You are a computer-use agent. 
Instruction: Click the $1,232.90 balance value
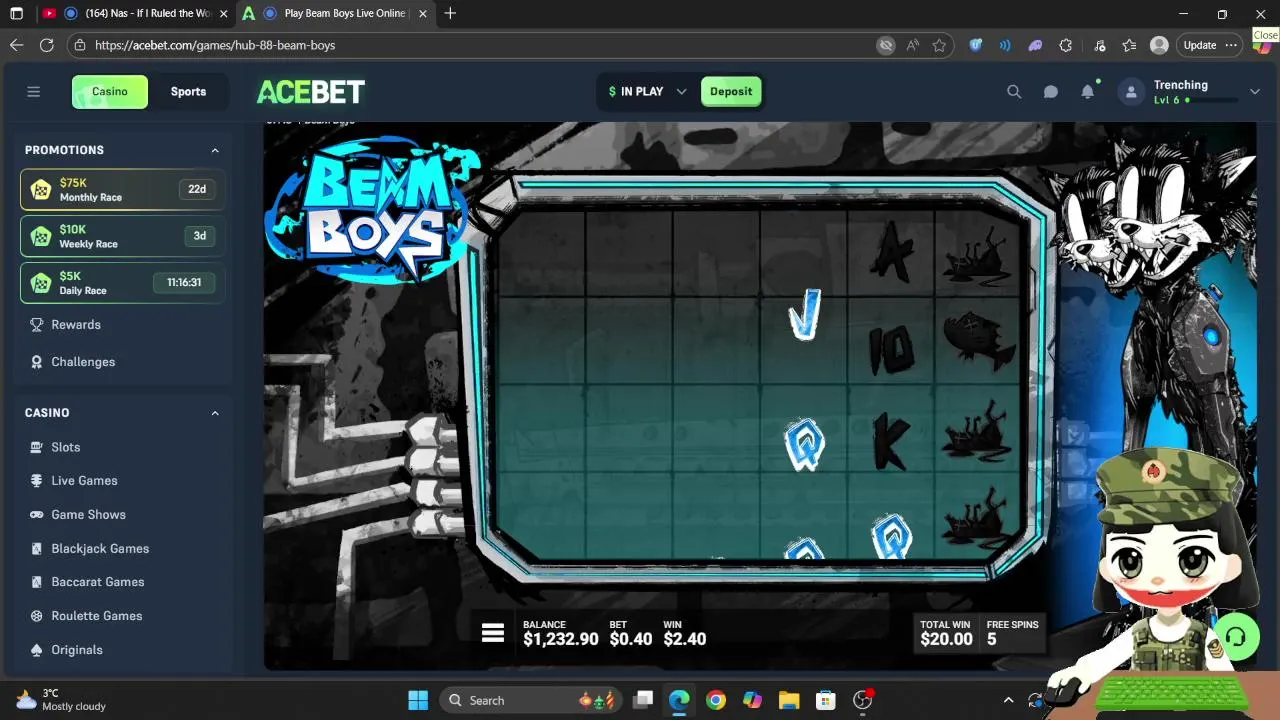tap(561, 639)
